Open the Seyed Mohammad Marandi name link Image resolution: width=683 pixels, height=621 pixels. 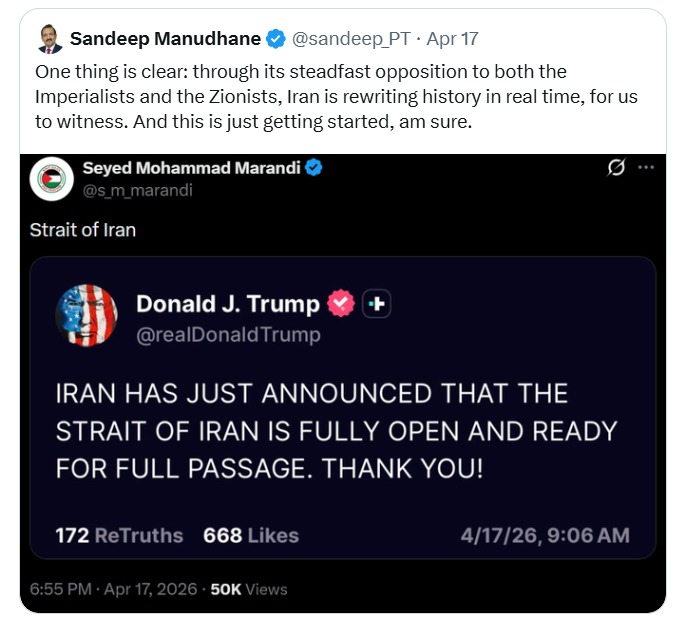[192, 168]
